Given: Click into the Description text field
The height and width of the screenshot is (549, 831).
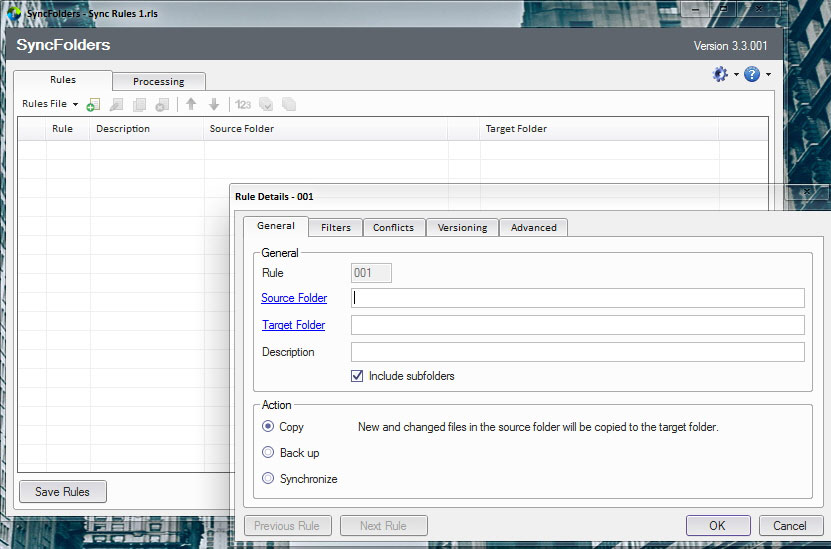Looking at the screenshot, I should click(578, 352).
